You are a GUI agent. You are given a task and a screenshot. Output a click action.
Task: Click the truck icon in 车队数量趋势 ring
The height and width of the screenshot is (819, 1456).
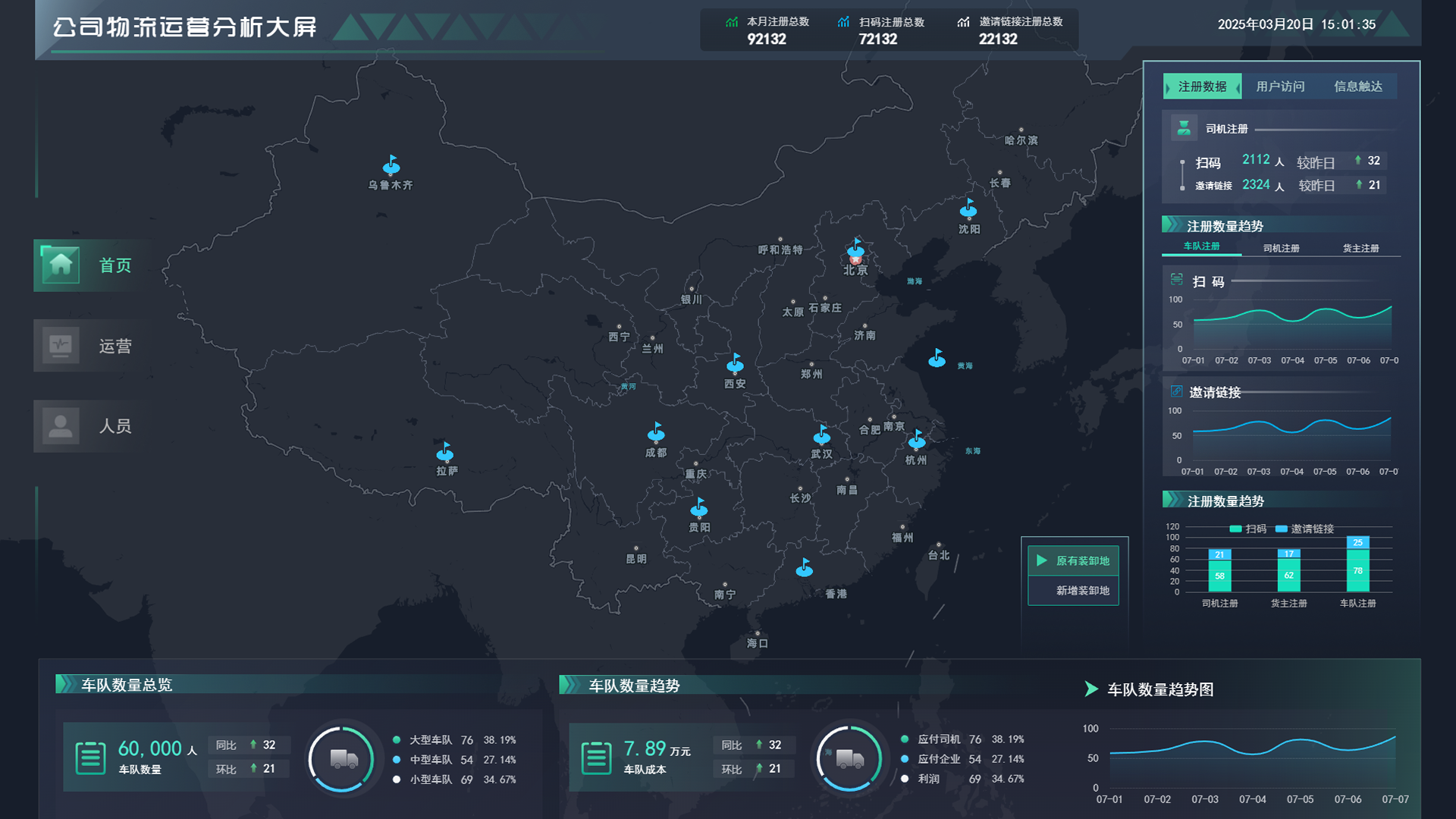pyautogui.click(x=850, y=758)
